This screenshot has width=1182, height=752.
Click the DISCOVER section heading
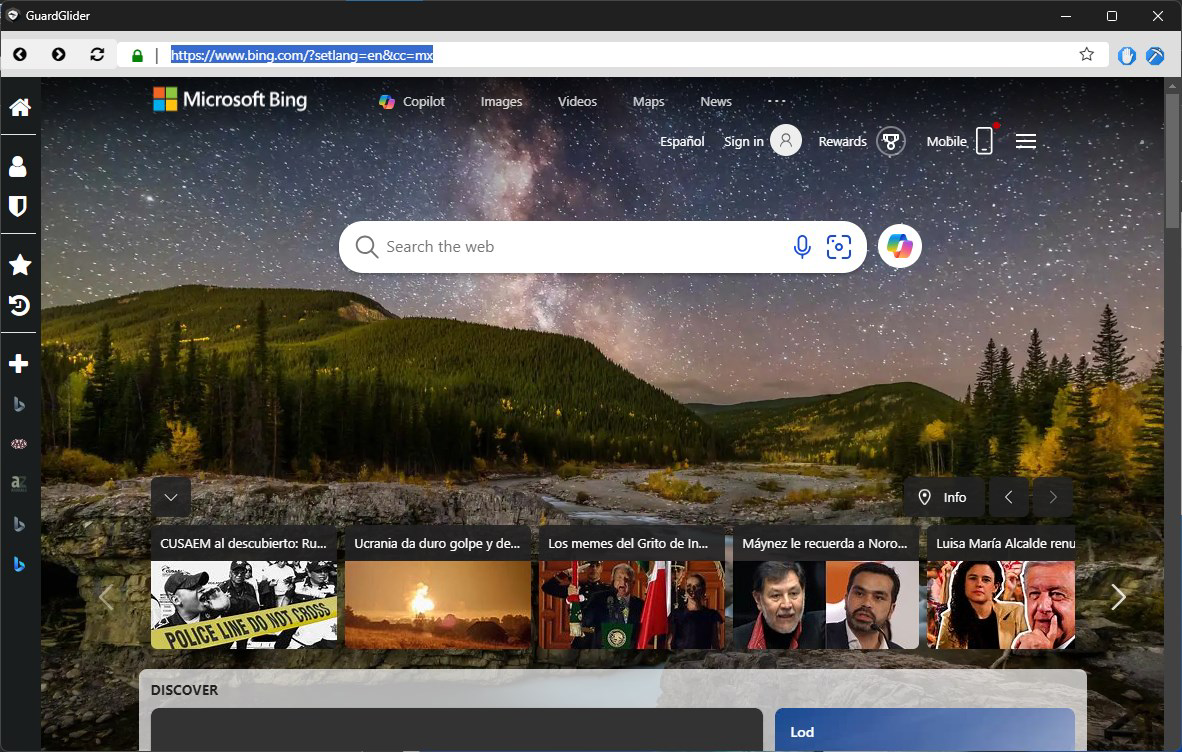click(x=185, y=690)
